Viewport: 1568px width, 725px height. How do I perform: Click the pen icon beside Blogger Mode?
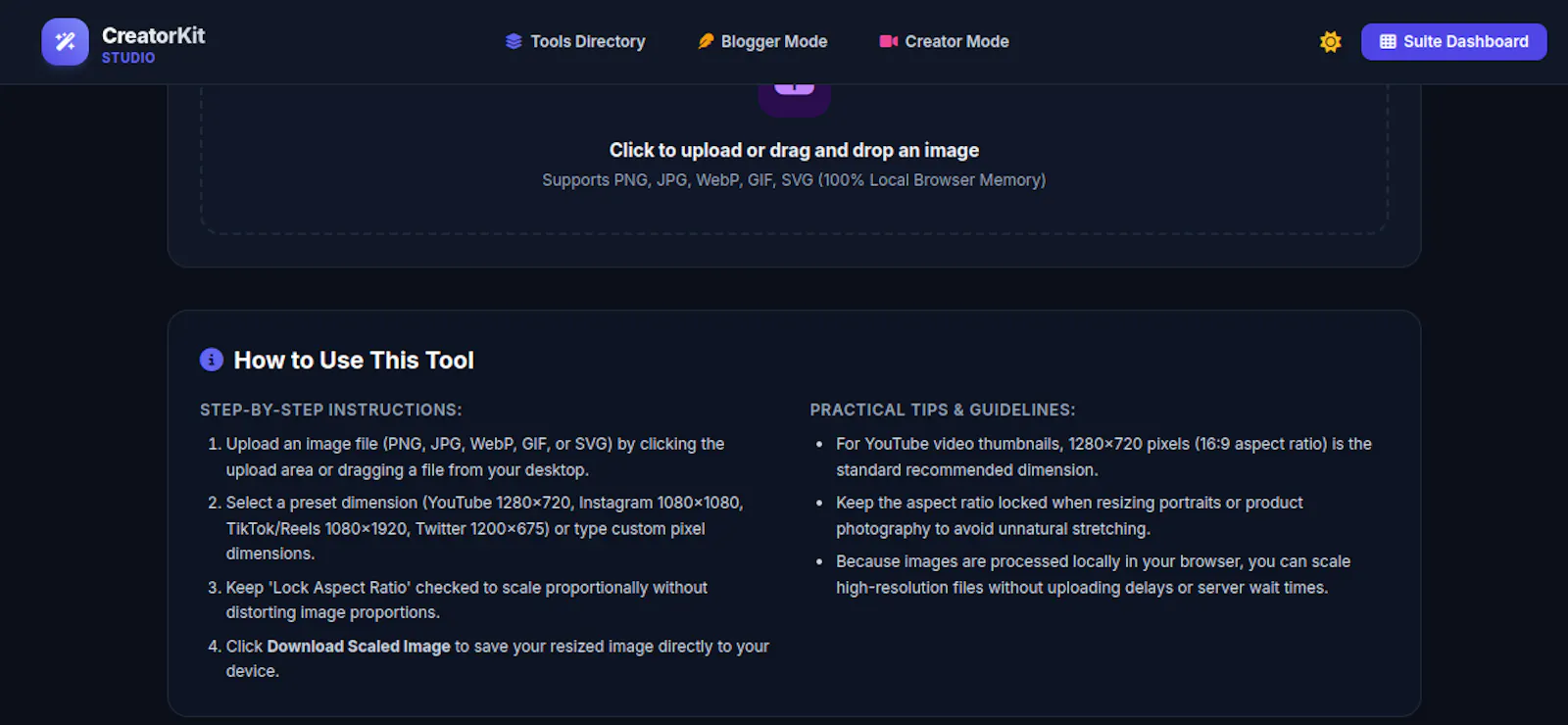(706, 41)
